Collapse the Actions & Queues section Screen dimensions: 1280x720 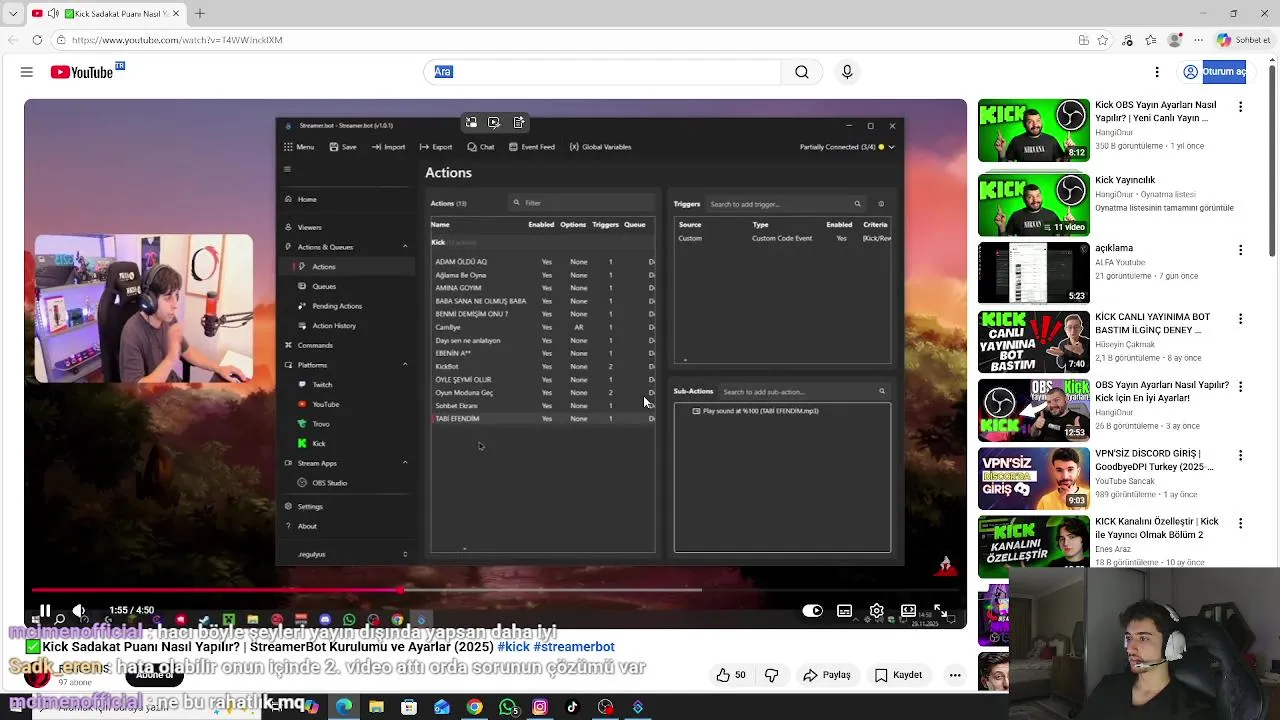[x=405, y=247]
